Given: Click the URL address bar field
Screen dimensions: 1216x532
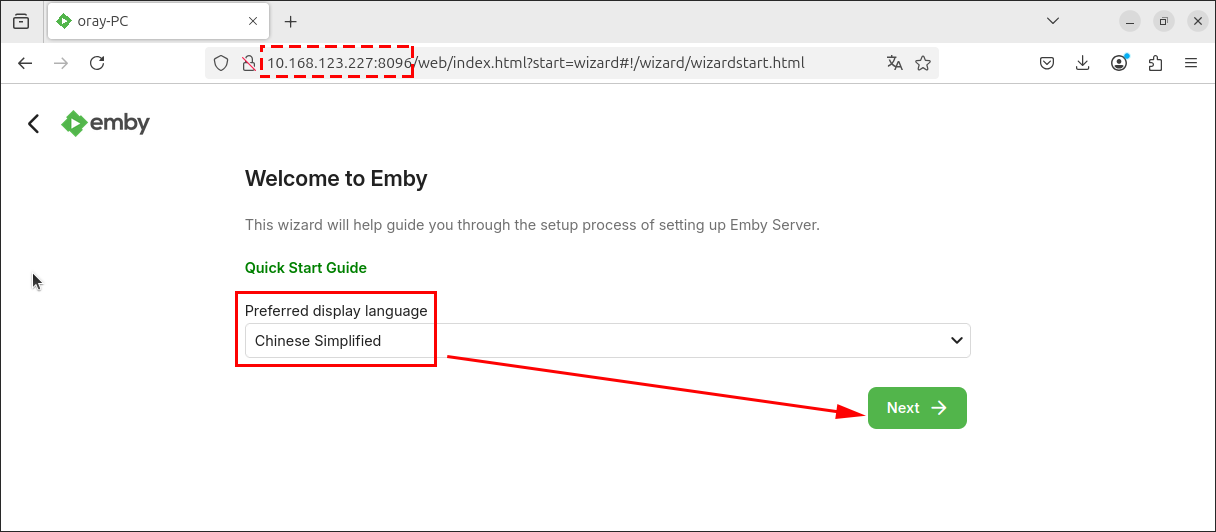Looking at the screenshot, I should coord(571,63).
